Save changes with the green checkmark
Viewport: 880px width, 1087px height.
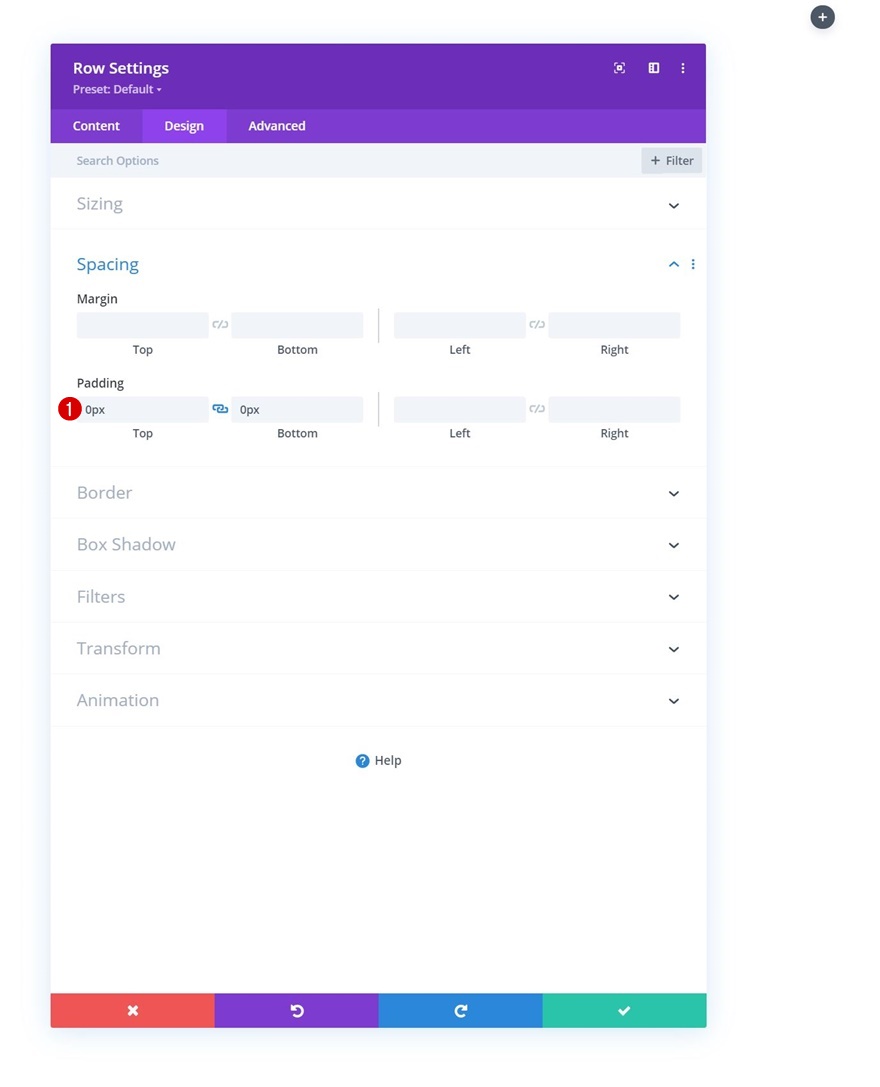tap(624, 1010)
